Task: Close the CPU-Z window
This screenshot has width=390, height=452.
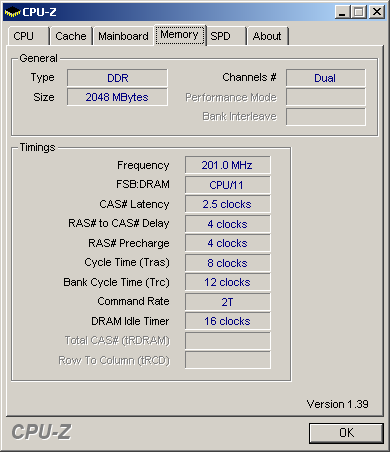Action: point(377,12)
